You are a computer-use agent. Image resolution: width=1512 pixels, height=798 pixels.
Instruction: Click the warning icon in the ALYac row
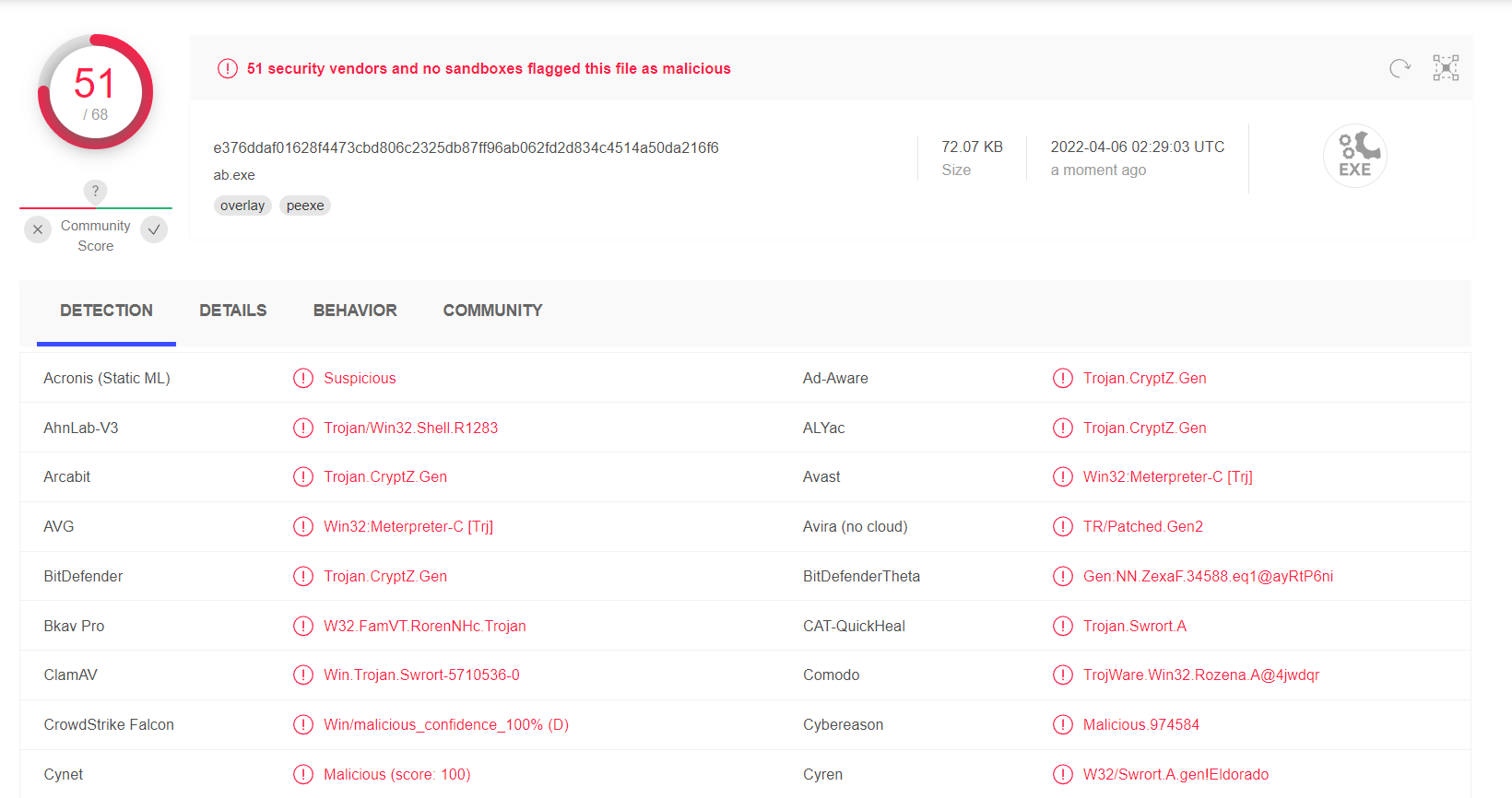click(x=1063, y=428)
